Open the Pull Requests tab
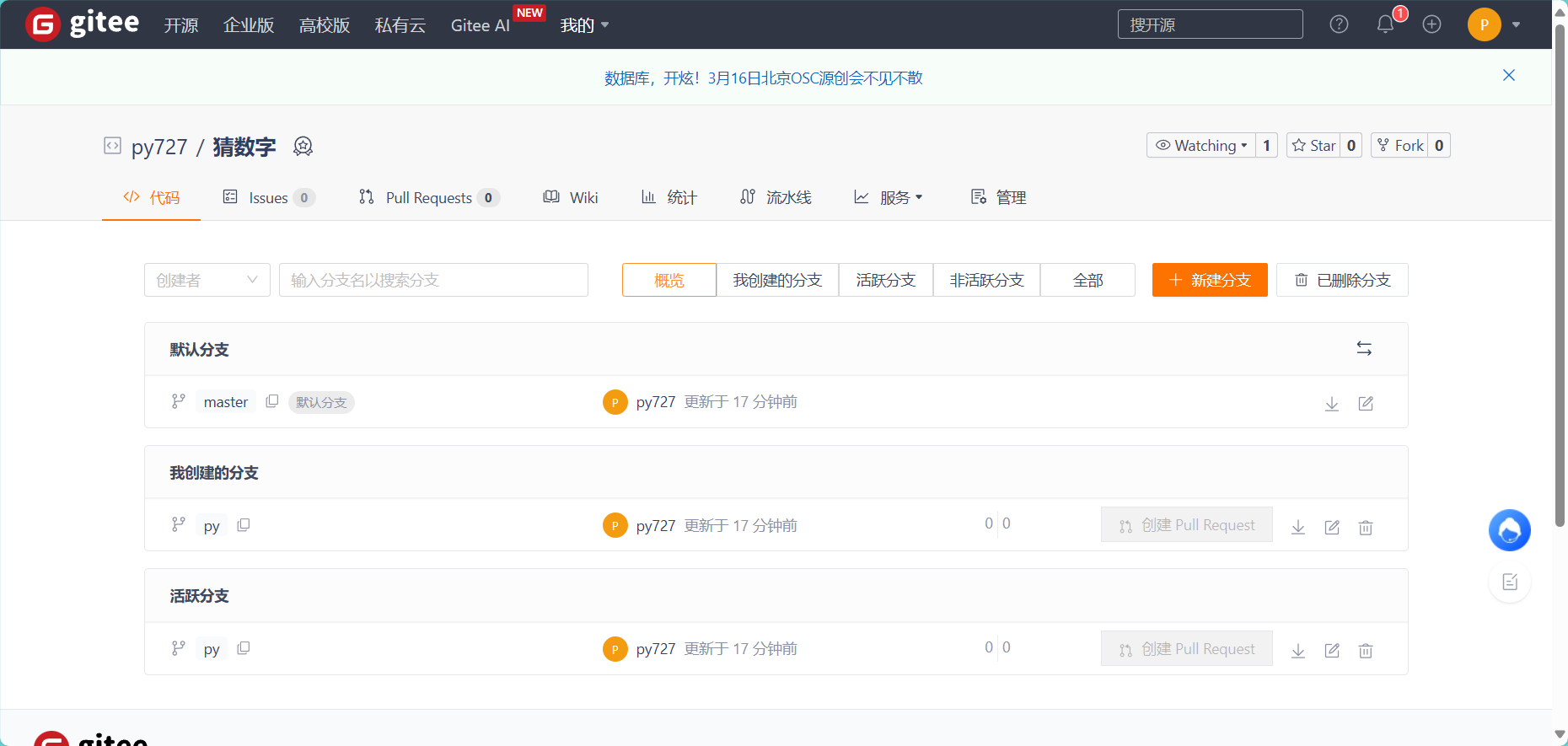Image resolution: width=1568 pixels, height=746 pixels. 428,197
